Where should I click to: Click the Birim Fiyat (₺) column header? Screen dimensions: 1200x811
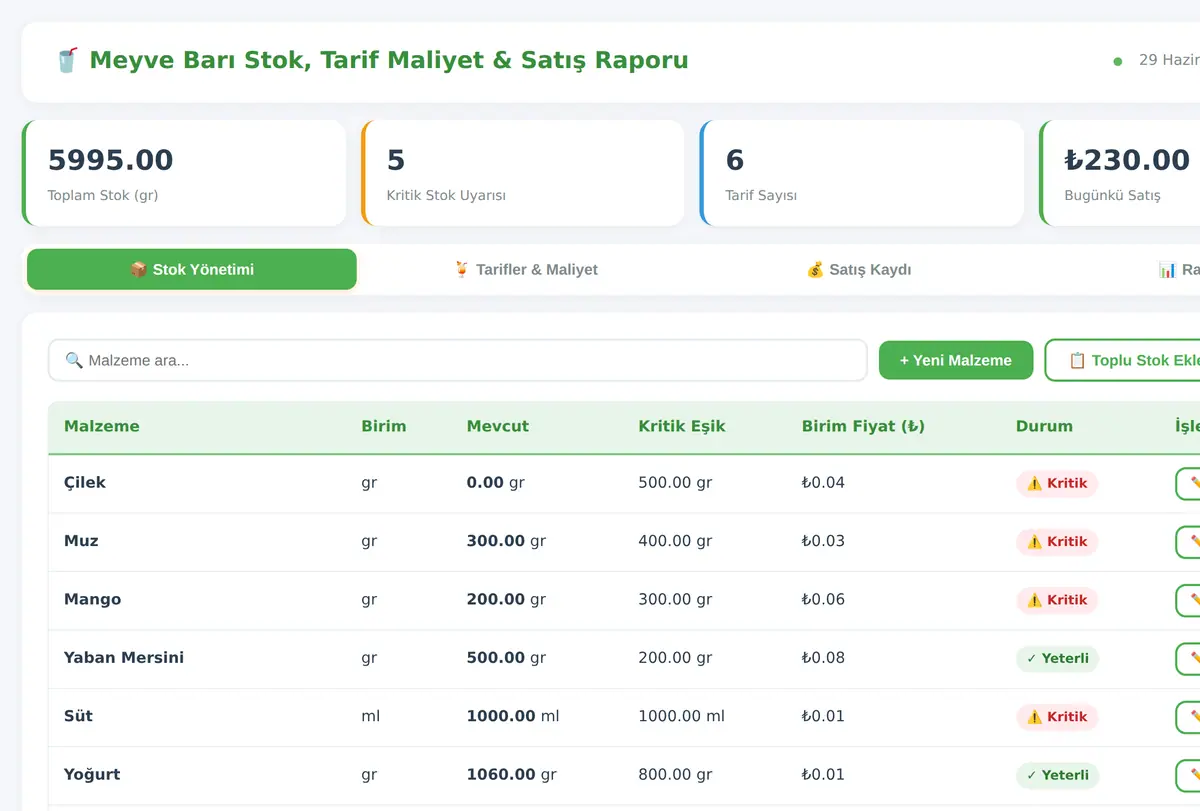(x=863, y=426)
